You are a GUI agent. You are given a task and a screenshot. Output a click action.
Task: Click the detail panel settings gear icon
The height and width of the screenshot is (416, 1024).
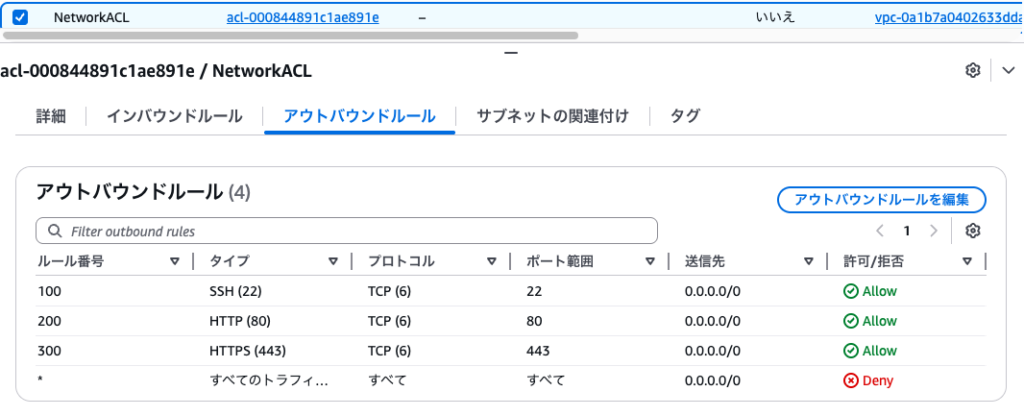(x=972, y=71)
